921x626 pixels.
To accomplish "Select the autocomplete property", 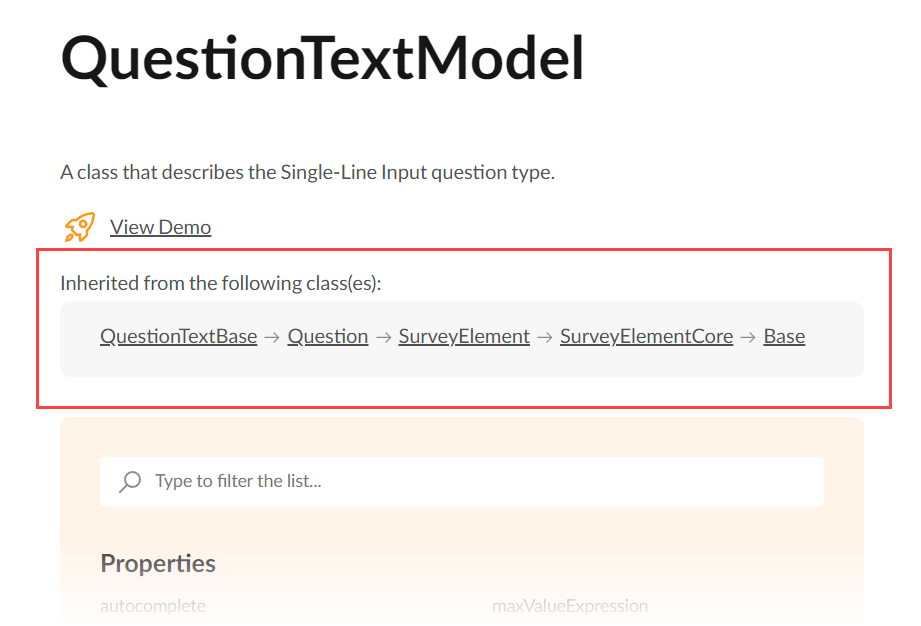I will pos(153,605).
